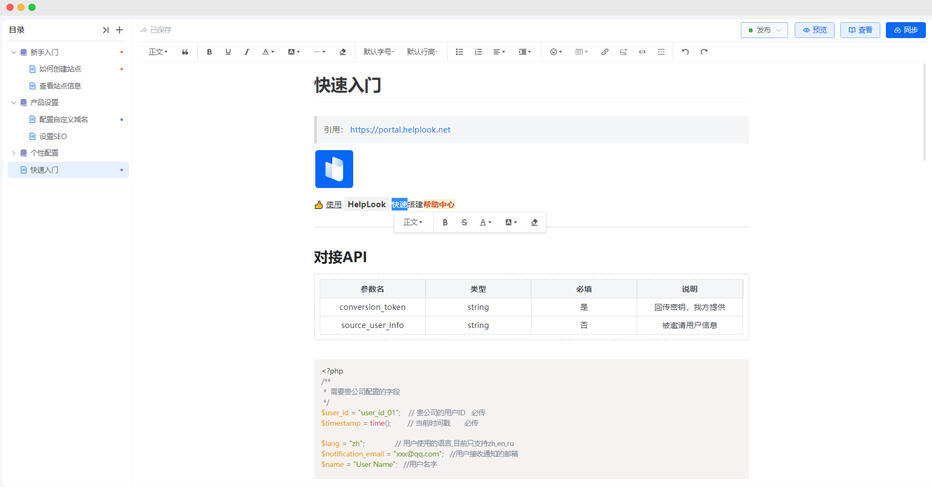Click the 快速入门 page title
The image size is (932, 487).
click(348, 85)
